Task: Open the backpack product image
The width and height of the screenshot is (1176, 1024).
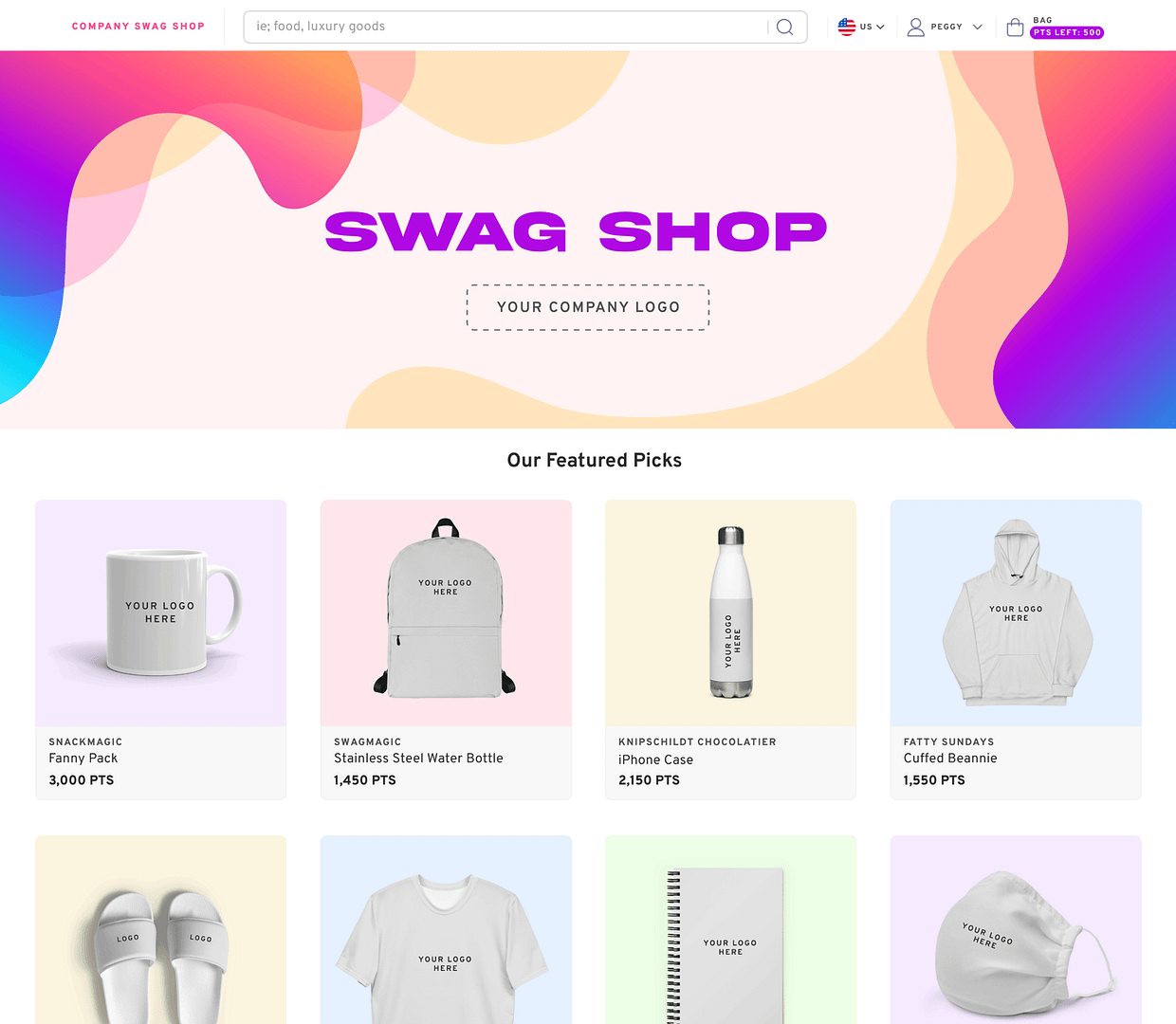Action: (x=446, y=613)
